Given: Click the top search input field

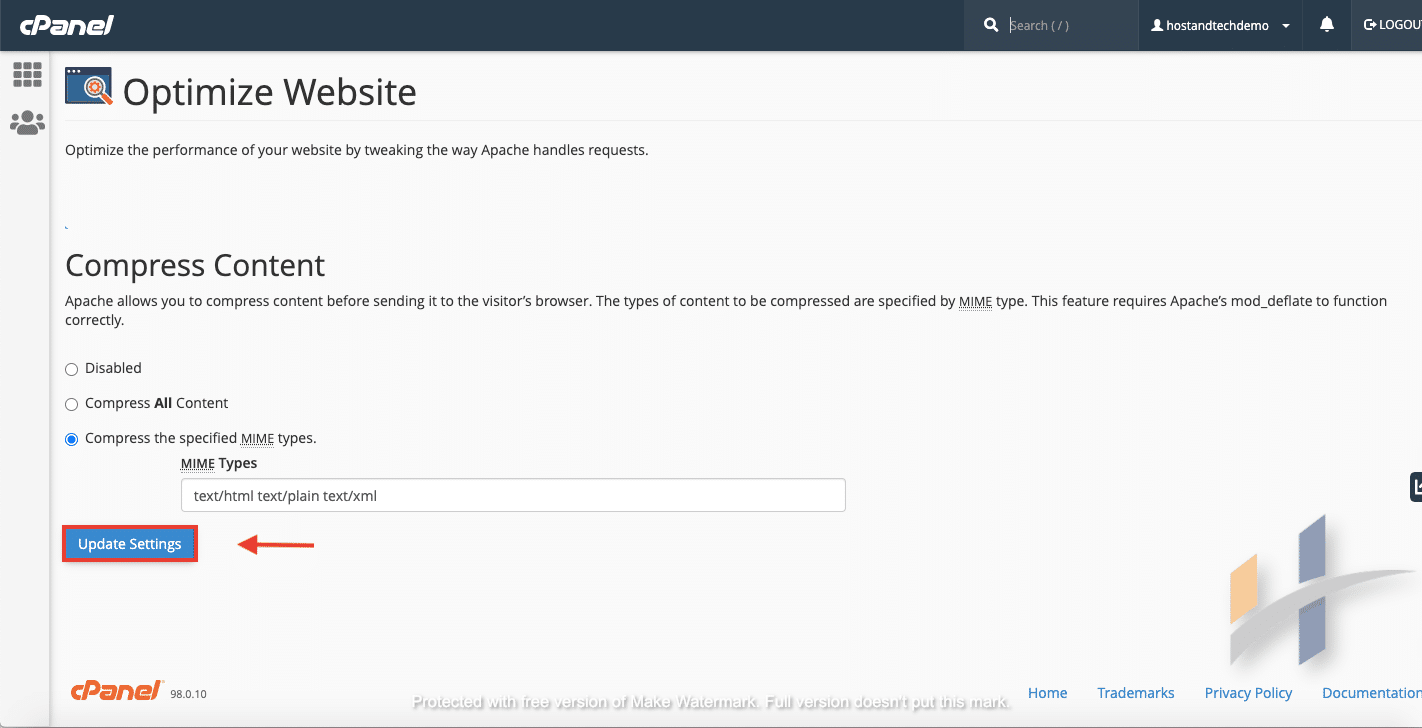Looking at the screenshot, I should 1060,25.
